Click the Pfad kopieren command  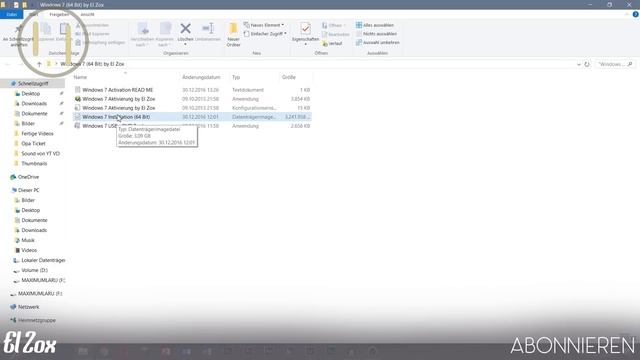pyautogui.click(x=93, y=34)
